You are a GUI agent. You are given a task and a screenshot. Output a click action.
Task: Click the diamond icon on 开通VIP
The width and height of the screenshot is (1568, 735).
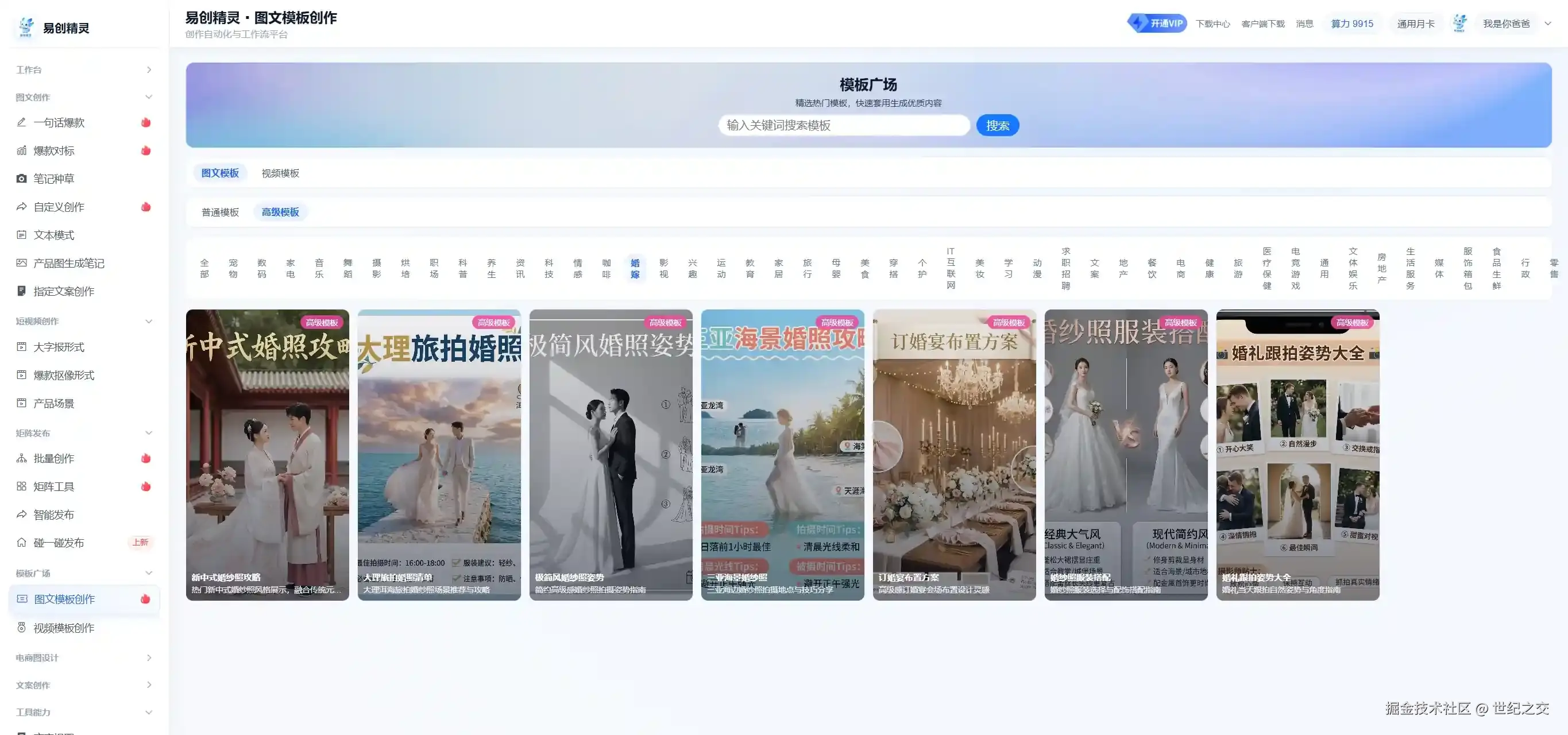[x=1137, y=23]
